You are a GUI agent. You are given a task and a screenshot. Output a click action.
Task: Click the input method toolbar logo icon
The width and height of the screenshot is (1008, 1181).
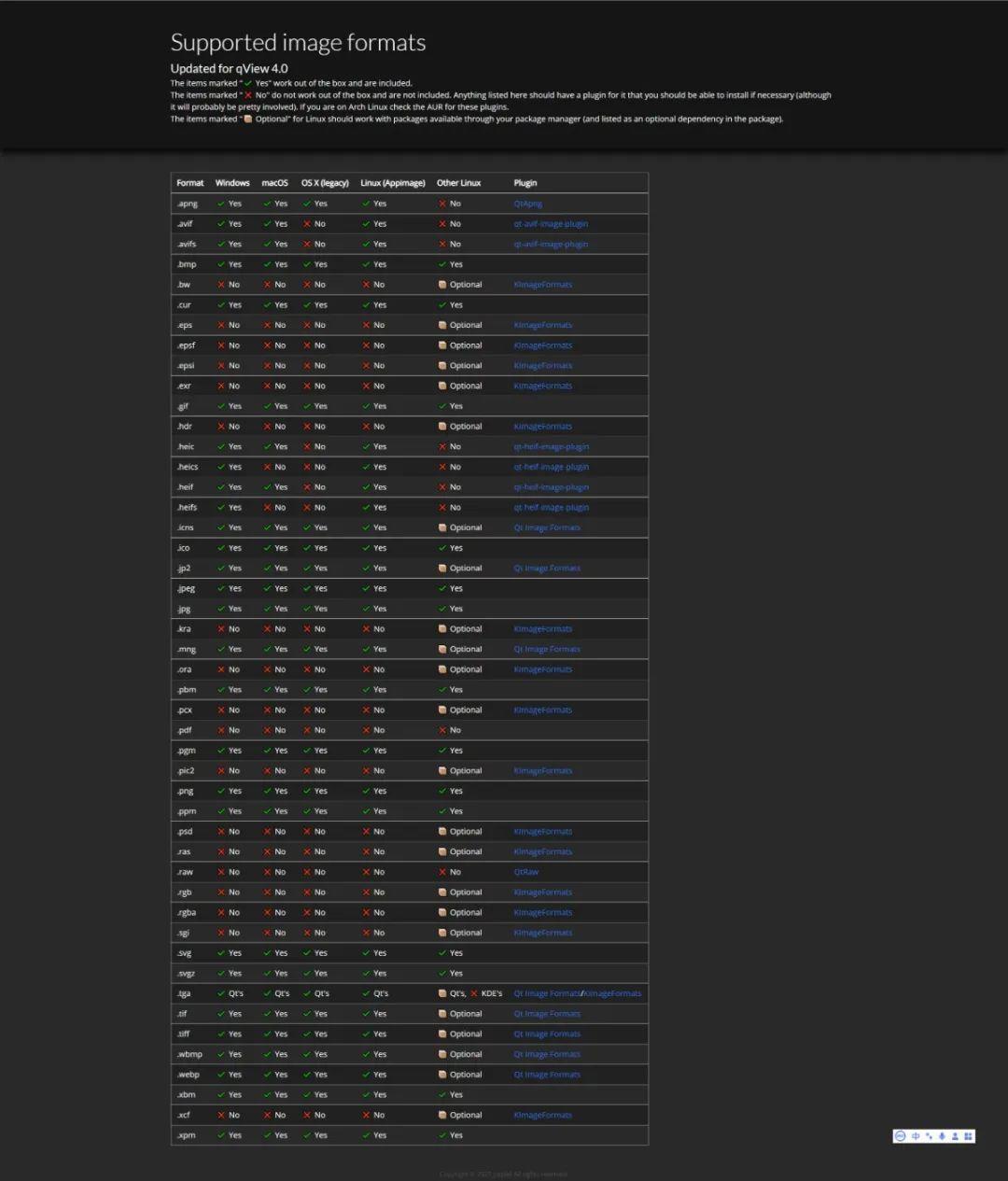click(x=900, y=1136)
